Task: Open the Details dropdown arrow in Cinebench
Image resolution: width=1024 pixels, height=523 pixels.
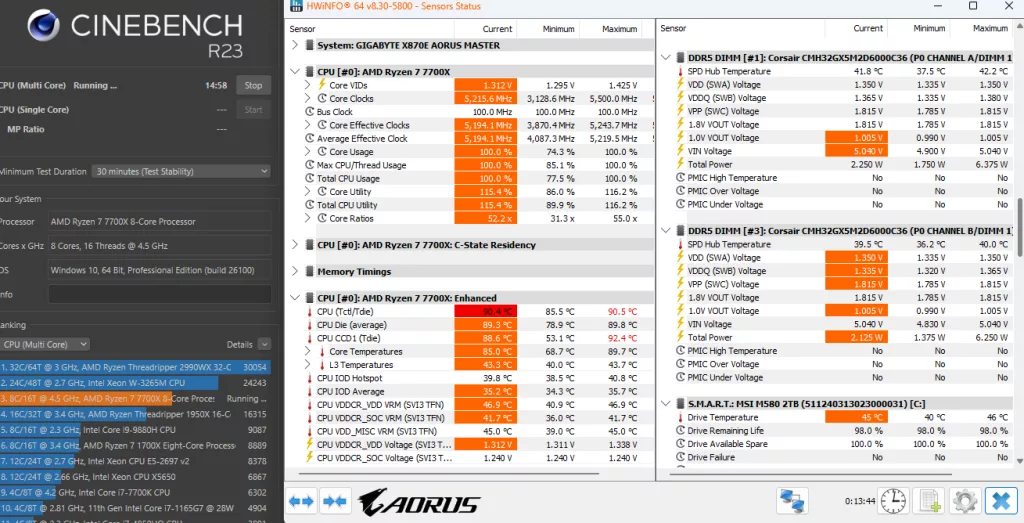Action: click(264, 344)
